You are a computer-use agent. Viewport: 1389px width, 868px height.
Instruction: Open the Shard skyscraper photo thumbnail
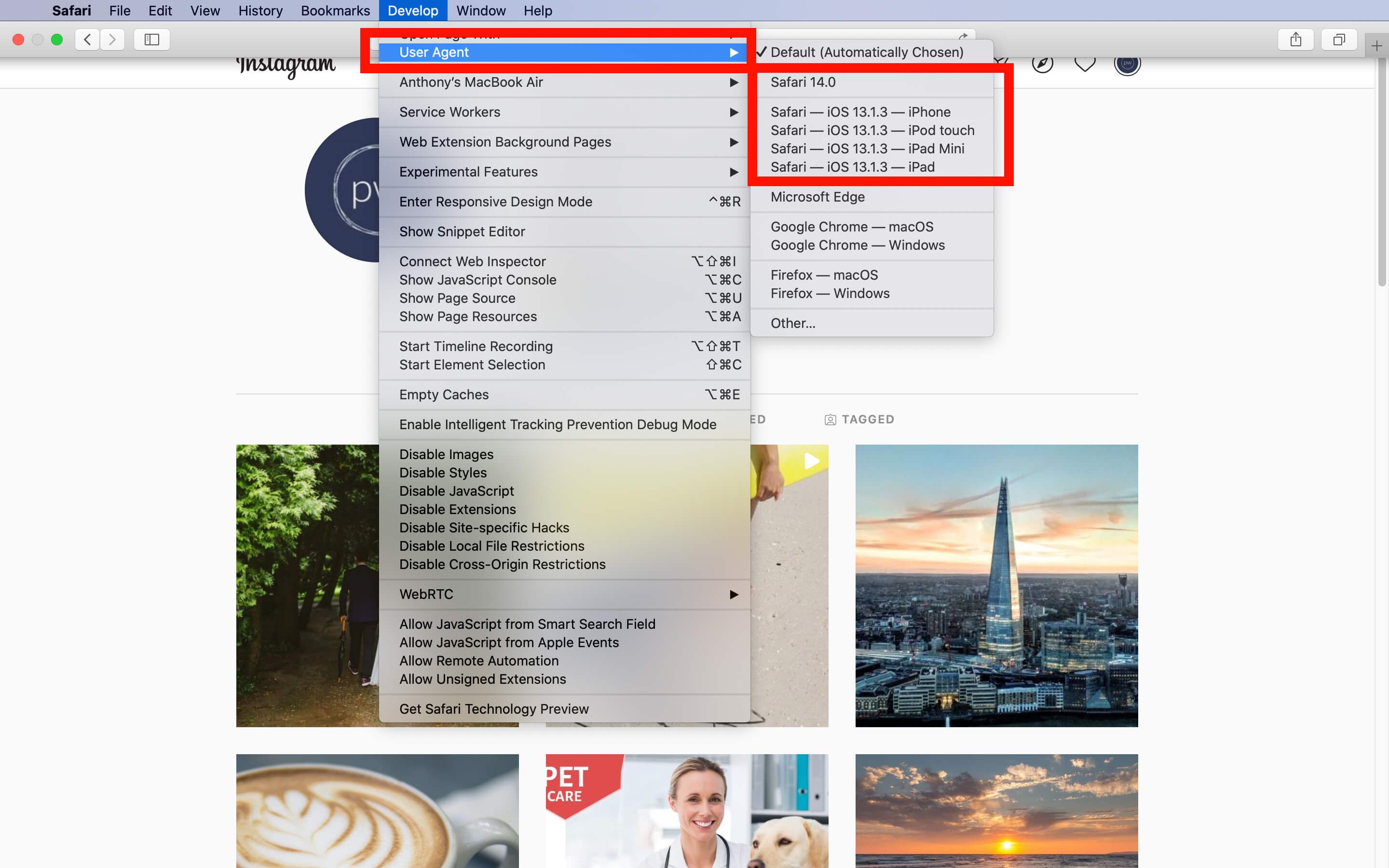[996, 585]
